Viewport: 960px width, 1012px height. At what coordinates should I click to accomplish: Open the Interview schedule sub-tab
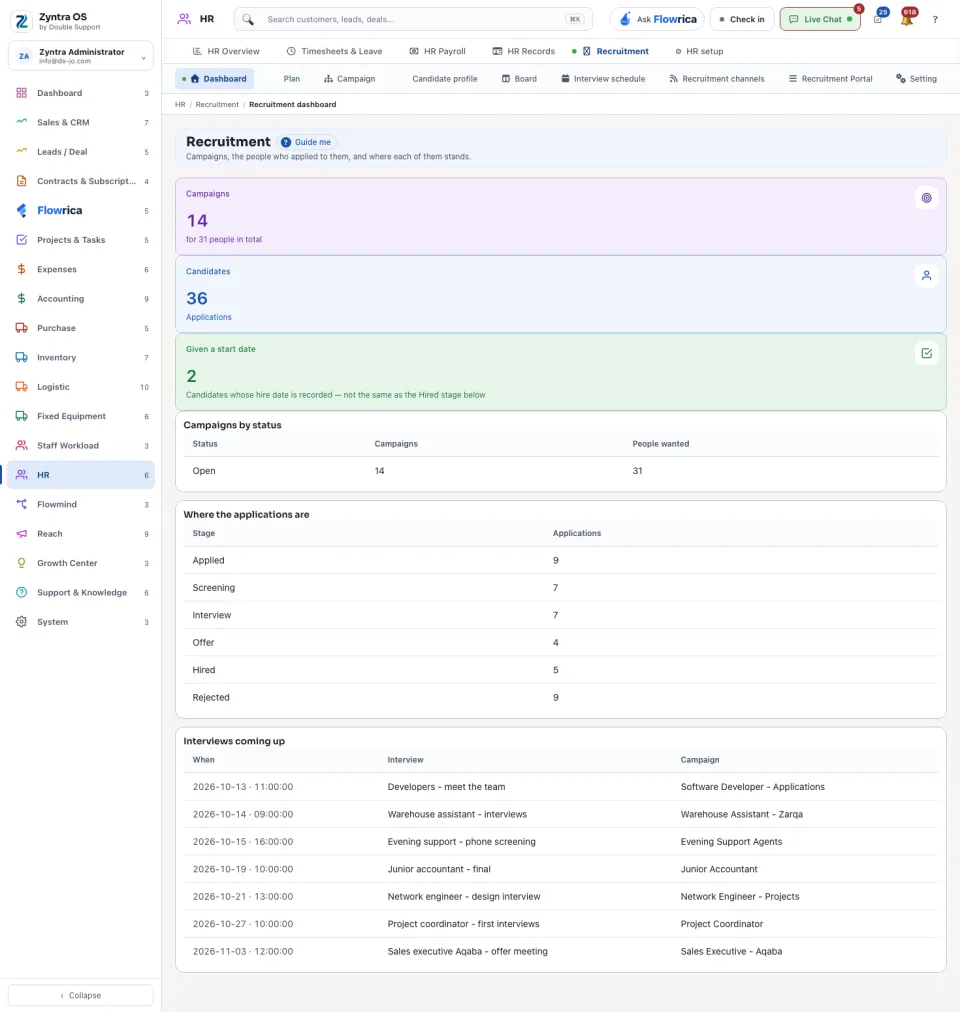coord(603,79)
